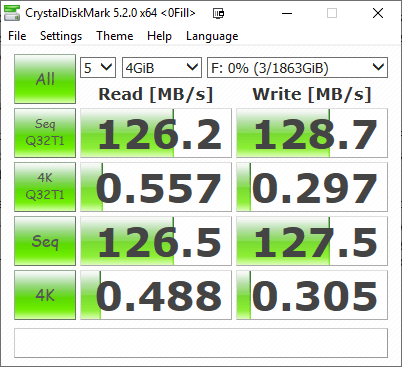This screenshot has height=367, width=402.
Task: Open the Settings menu
Action: [61, 36]
